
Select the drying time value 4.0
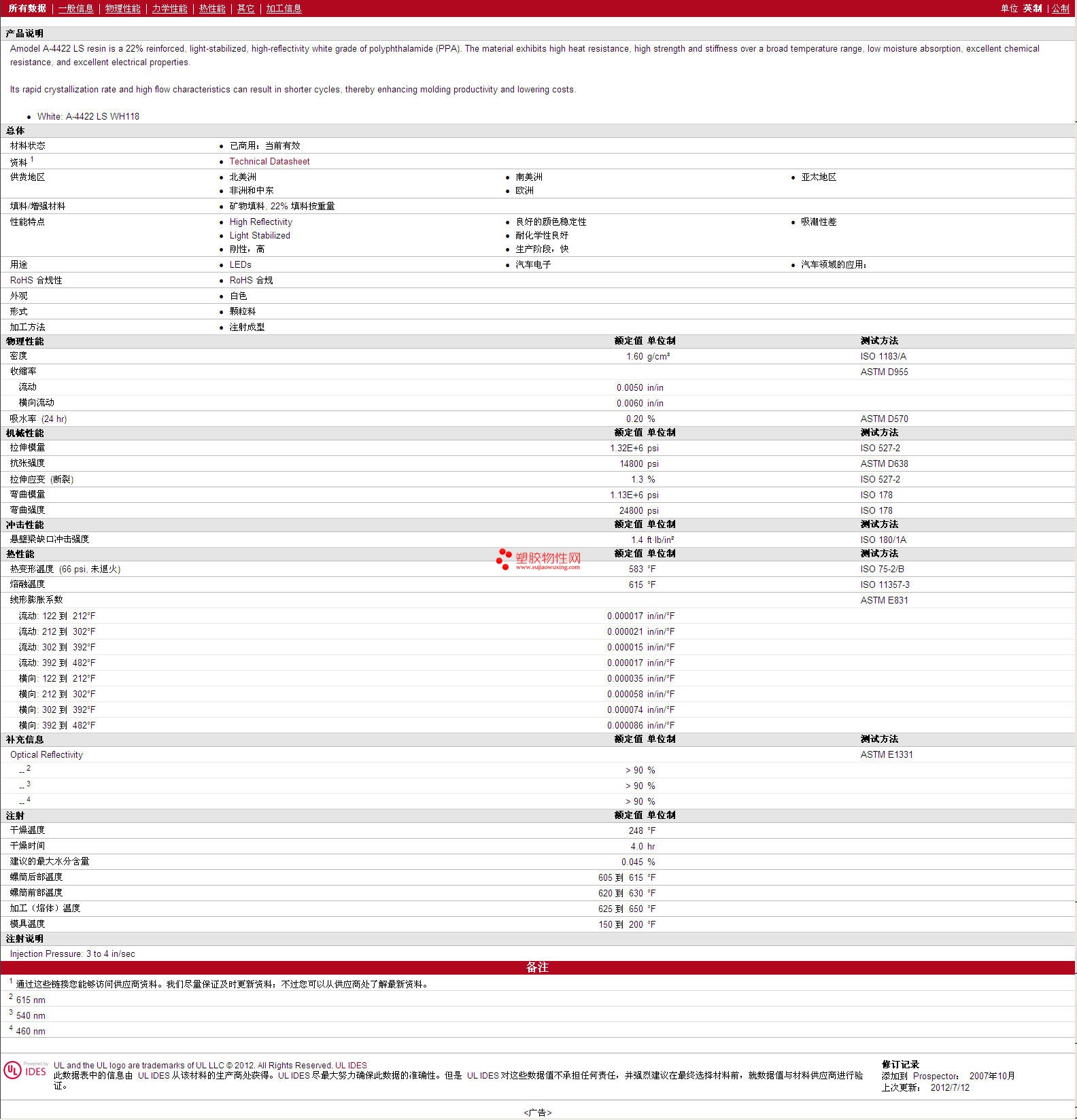point(636,846)
